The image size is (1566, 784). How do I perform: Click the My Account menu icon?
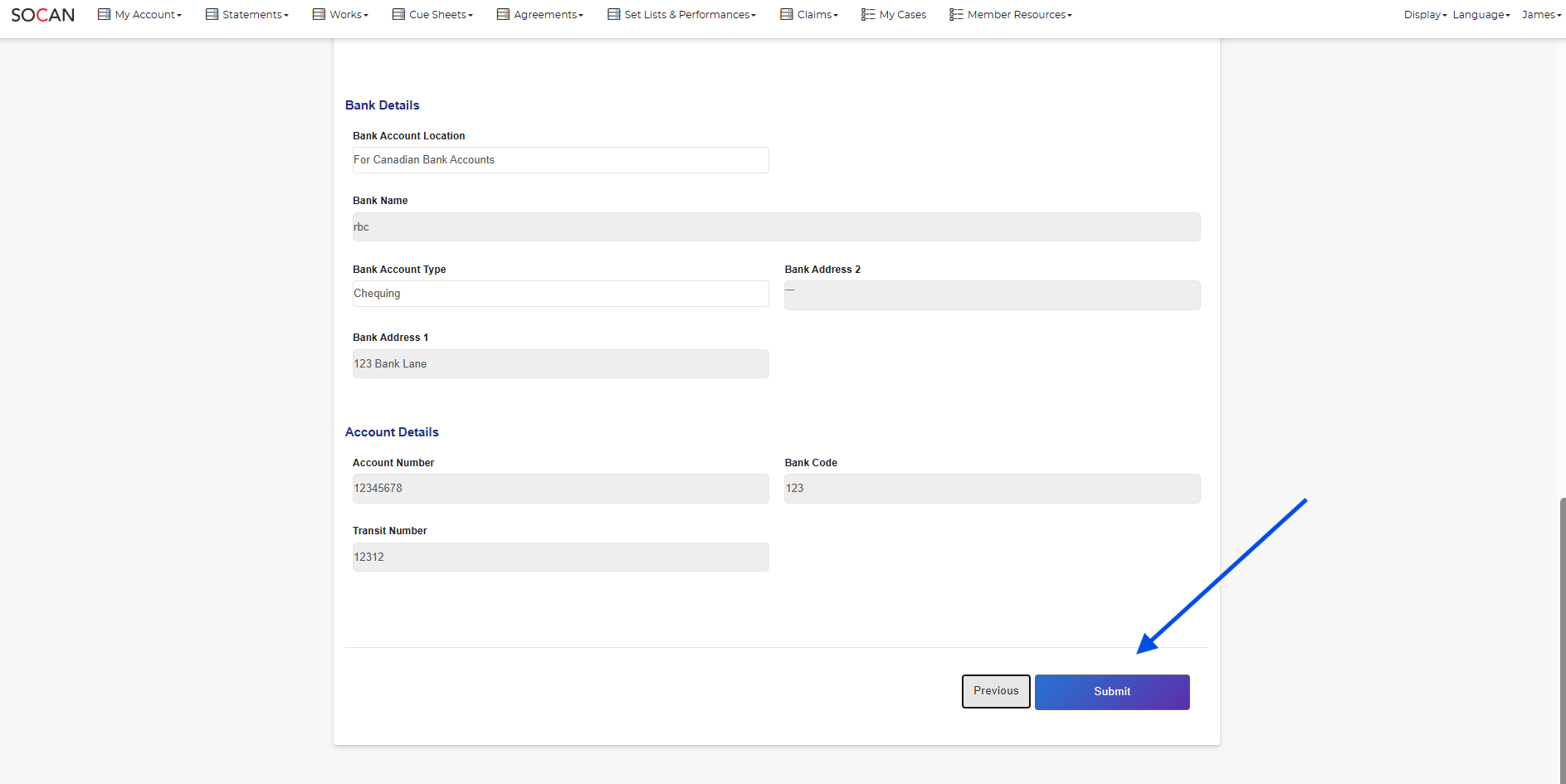104,15
